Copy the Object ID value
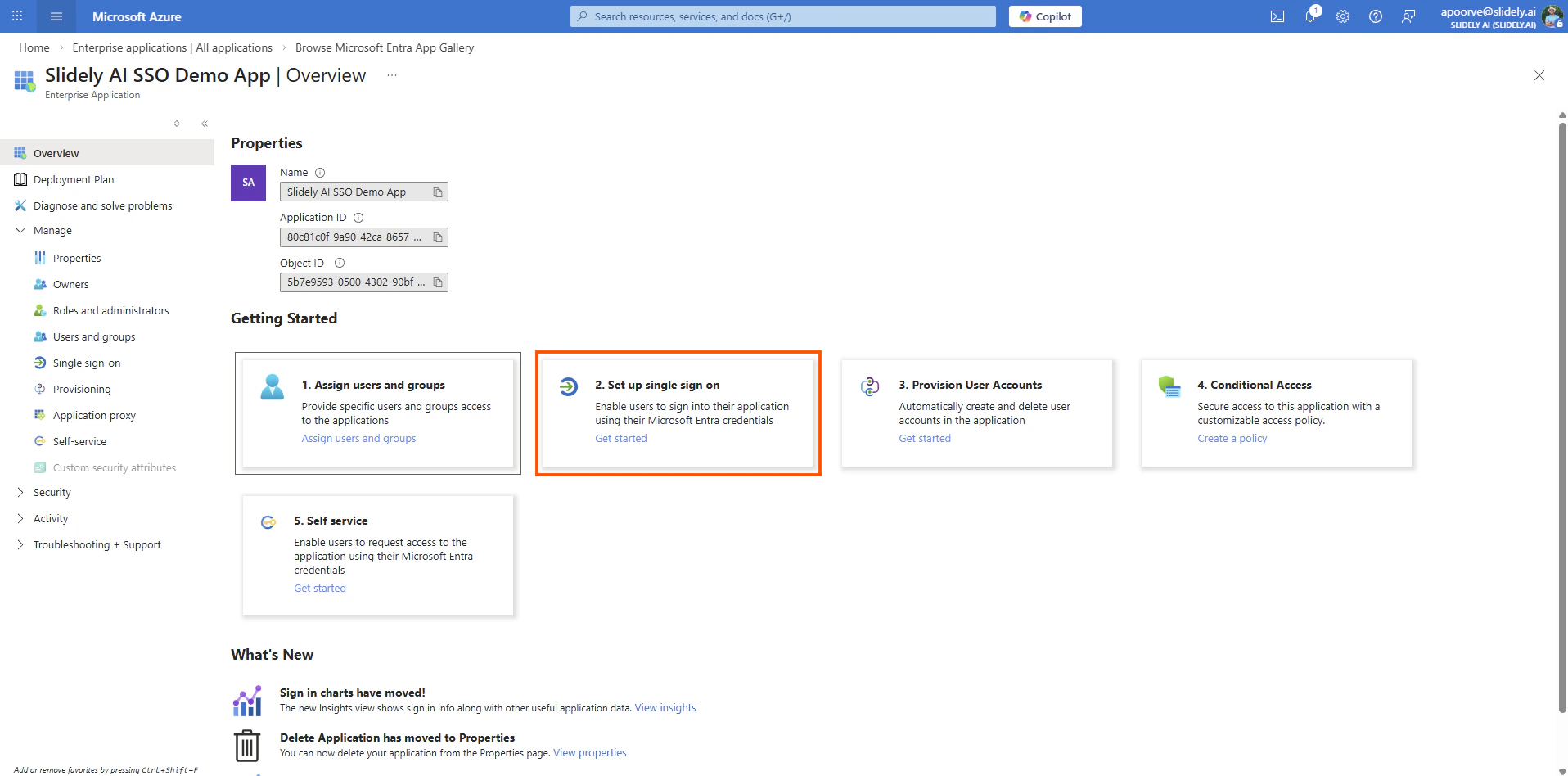 point(438,282)
